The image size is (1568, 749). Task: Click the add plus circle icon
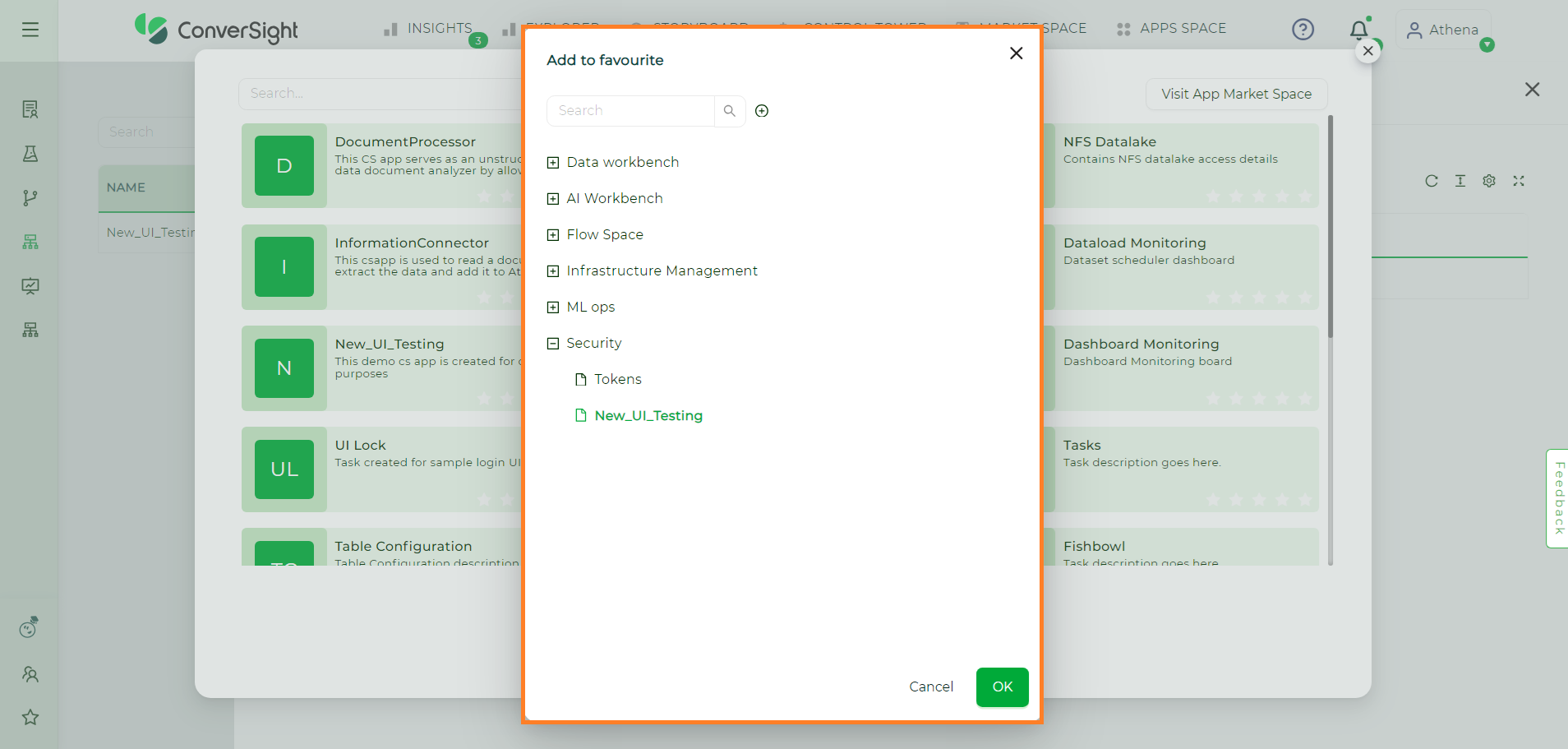point(762,111)
